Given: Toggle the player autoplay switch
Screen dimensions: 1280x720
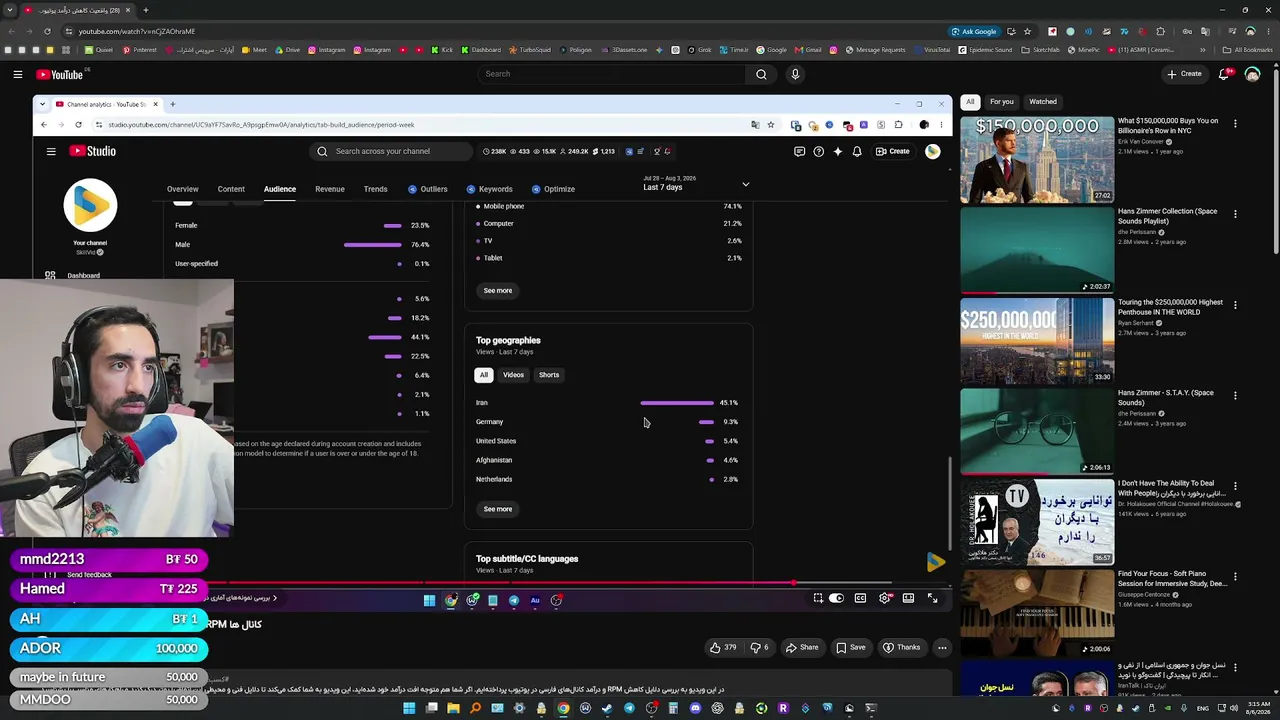Looking at the screenshot, I should pos(837,598).
